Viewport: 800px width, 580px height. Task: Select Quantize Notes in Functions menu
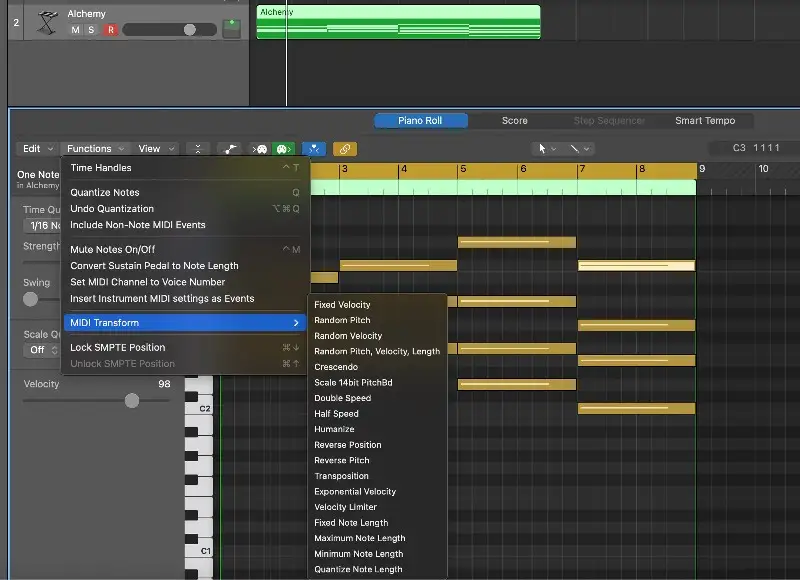[x=105, y=192]
